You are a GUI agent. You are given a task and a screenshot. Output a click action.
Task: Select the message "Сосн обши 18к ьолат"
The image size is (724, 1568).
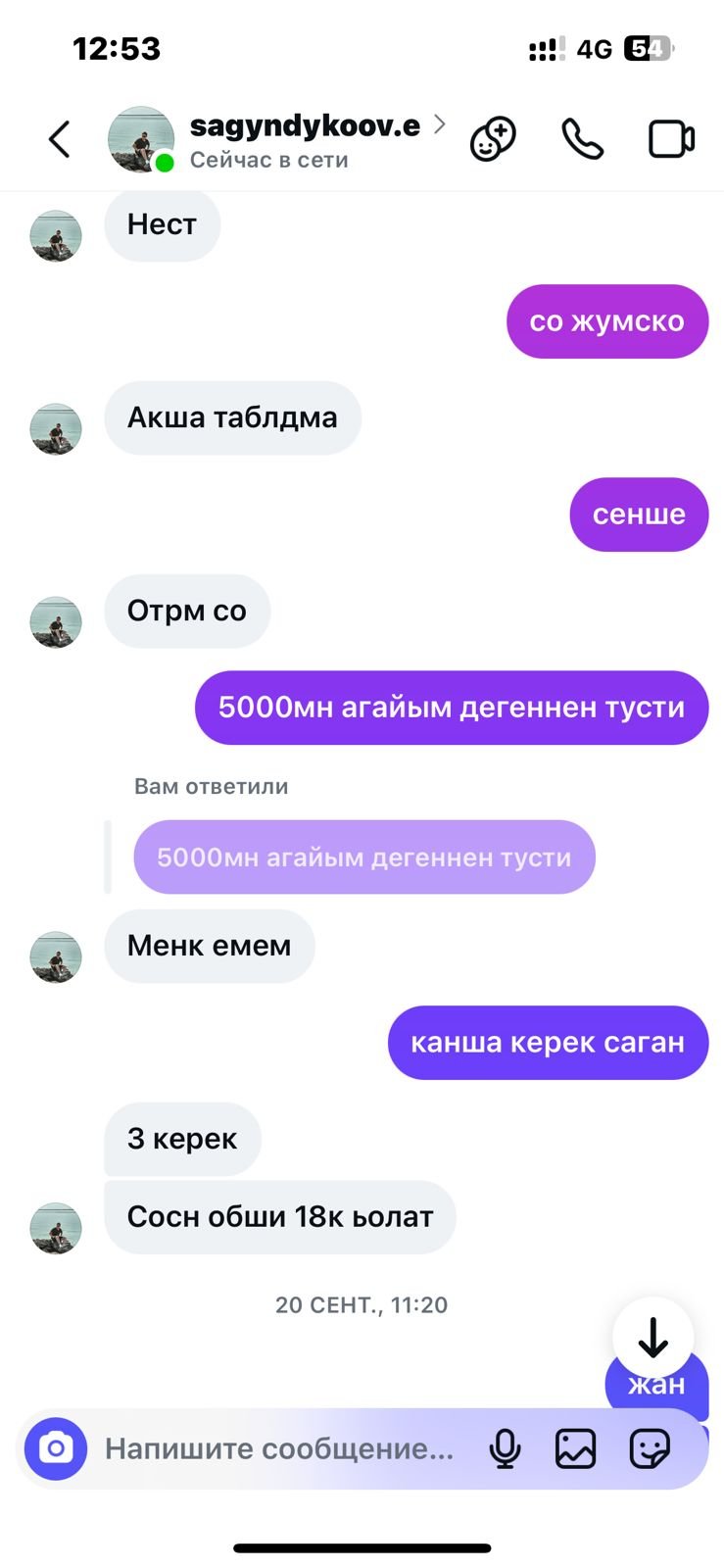pyautogui.click(x=280, y=1217)
